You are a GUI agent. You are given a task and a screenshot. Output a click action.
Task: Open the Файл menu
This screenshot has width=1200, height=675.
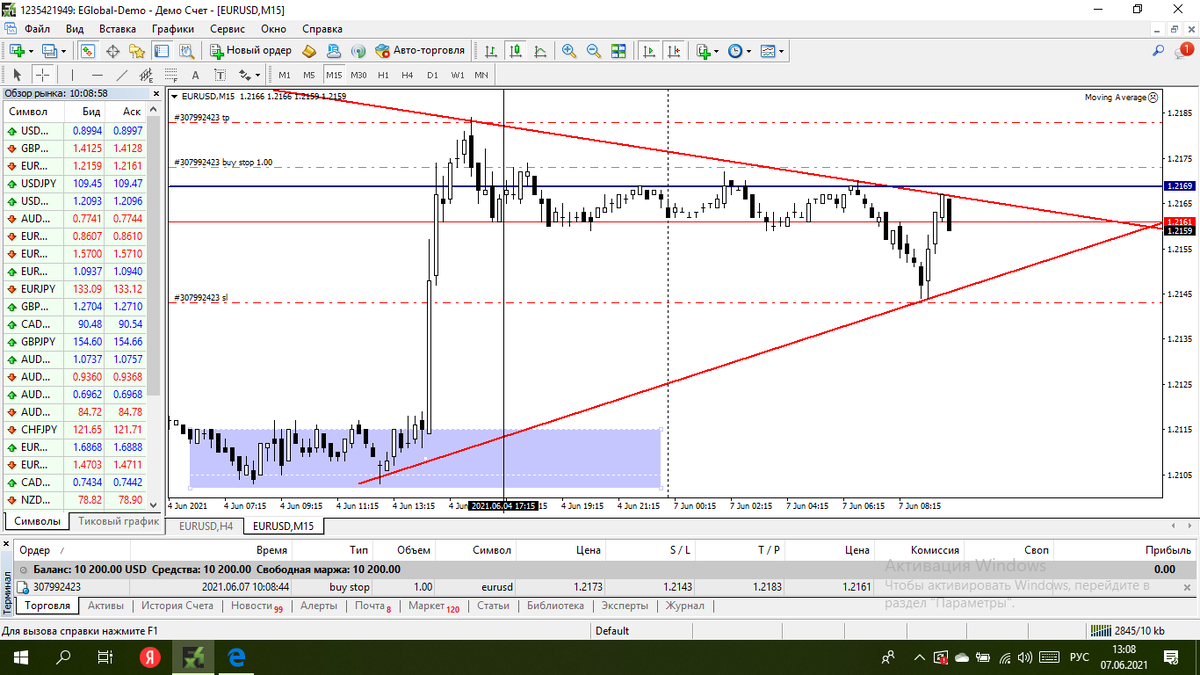38,29
